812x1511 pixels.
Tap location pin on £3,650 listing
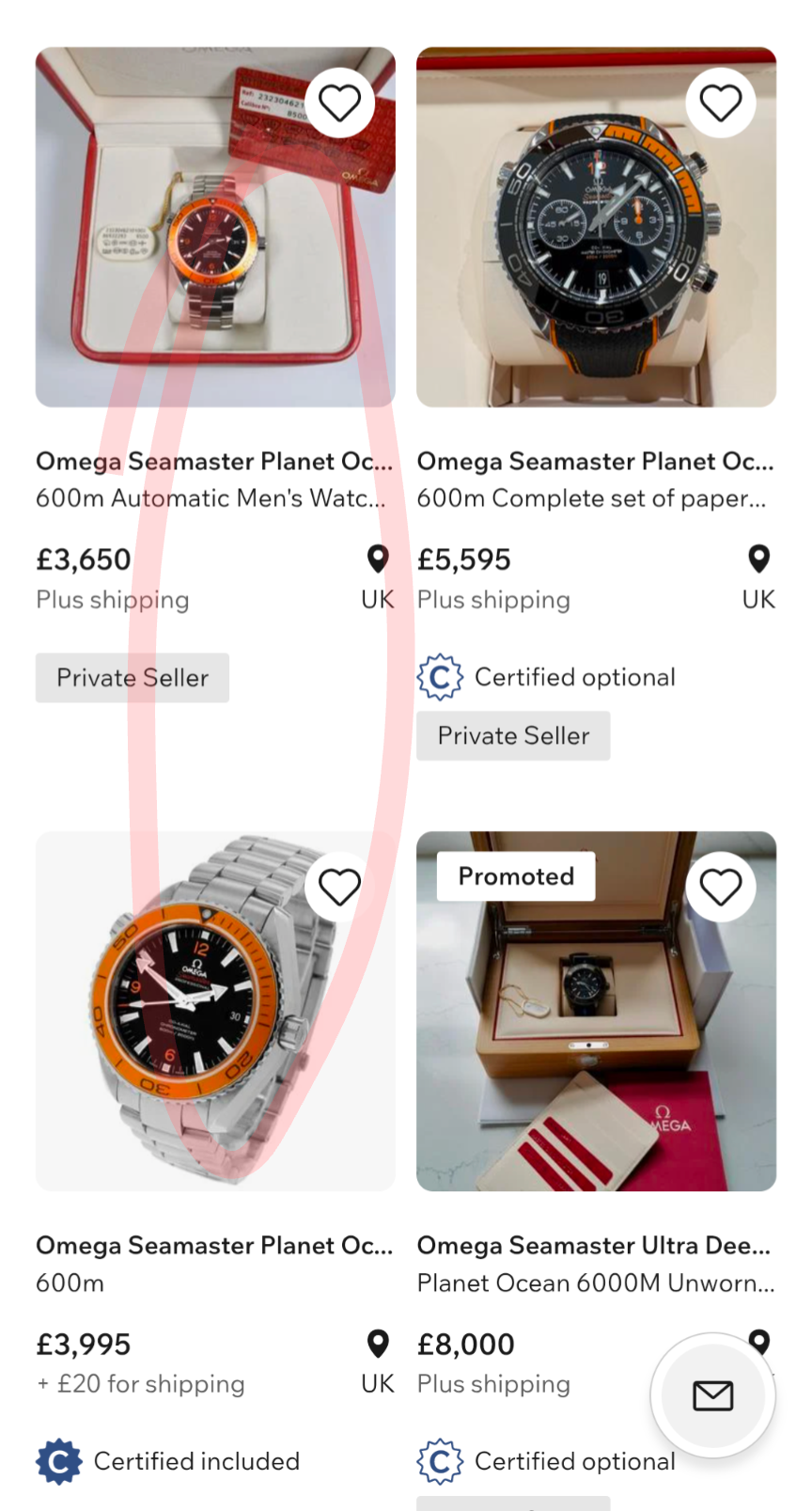point(378,559)
